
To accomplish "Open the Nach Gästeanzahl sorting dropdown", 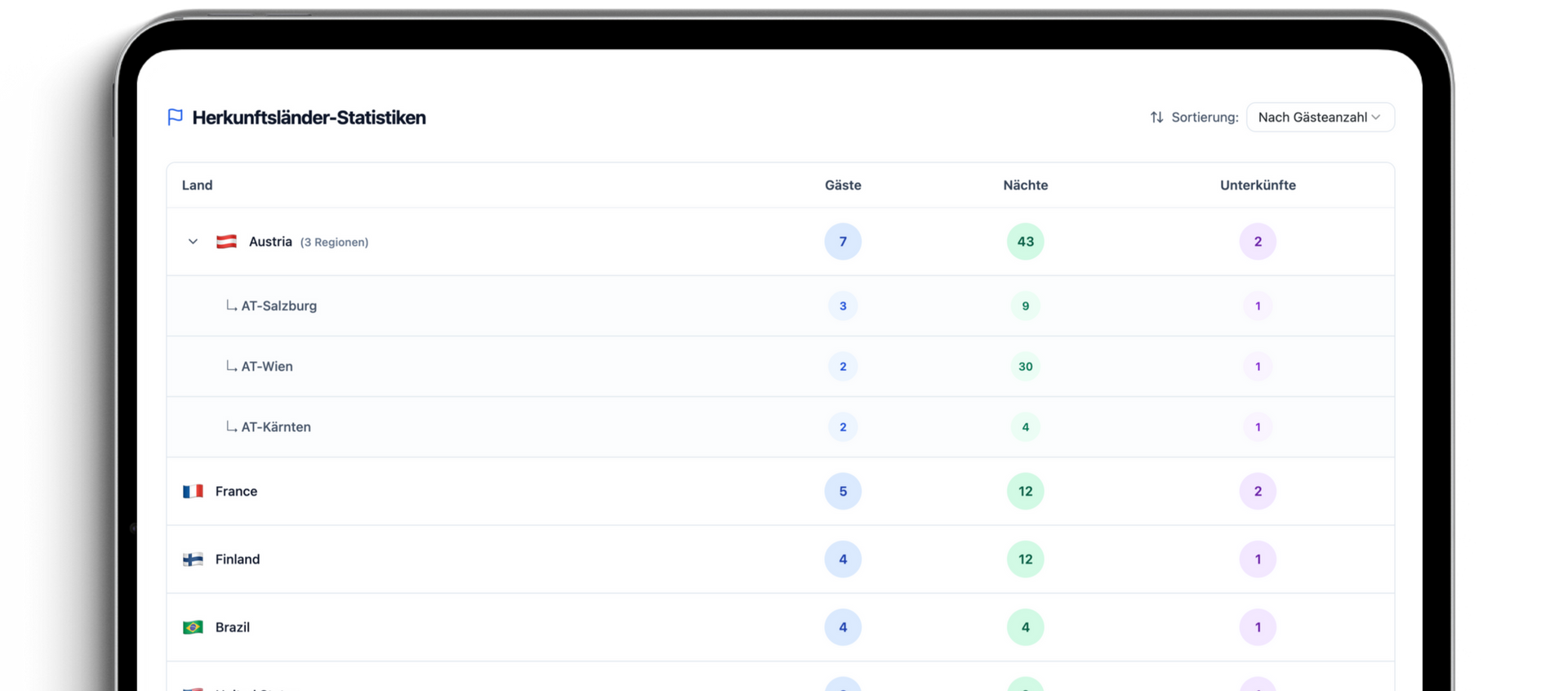I will [x=1320, y=118].
